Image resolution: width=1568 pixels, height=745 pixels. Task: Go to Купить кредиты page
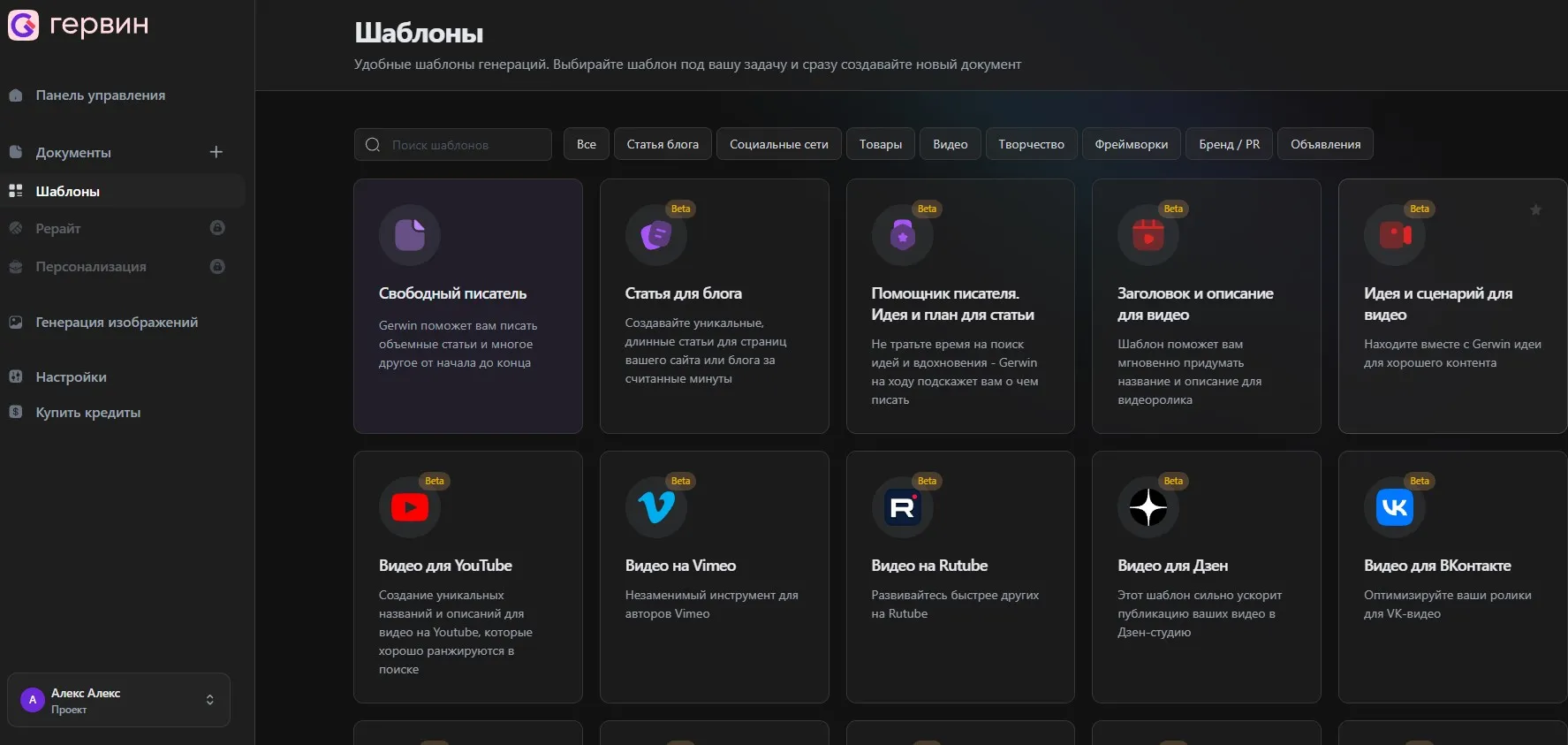click(88, 412)
